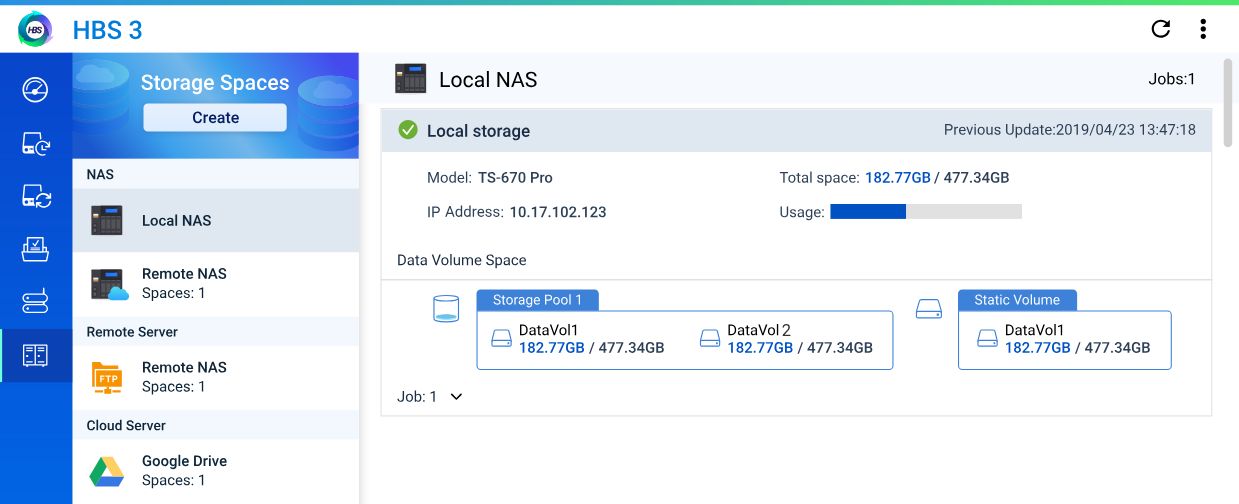
Task: Open the Backup & Restore sidebar icon
Action: (x=36, y=143)
